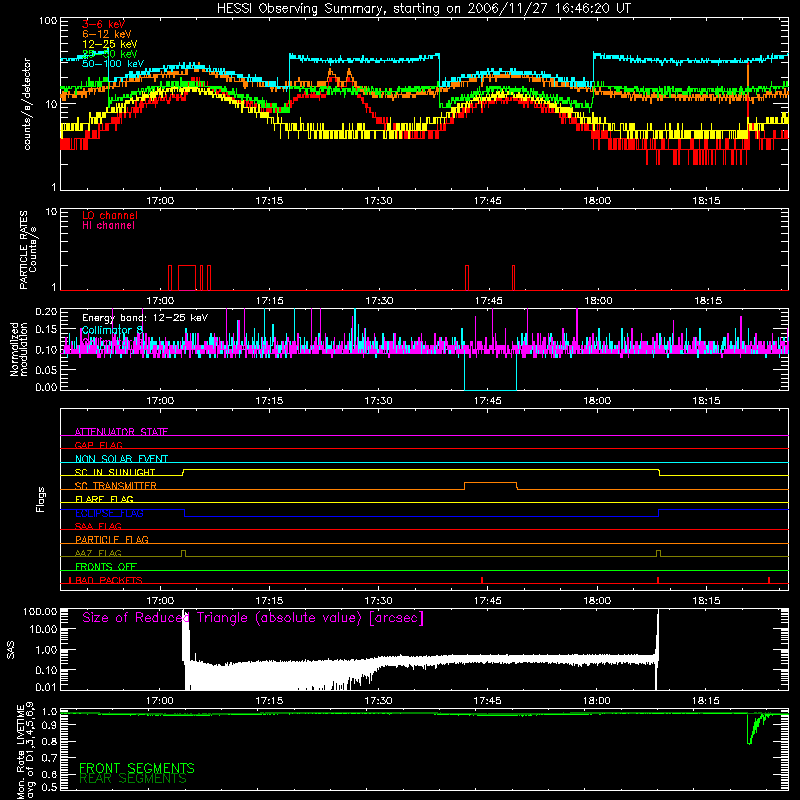Click the Normalized modulation axis label
This screenshot has width=800, height=800.
click(x=18, y=349)
